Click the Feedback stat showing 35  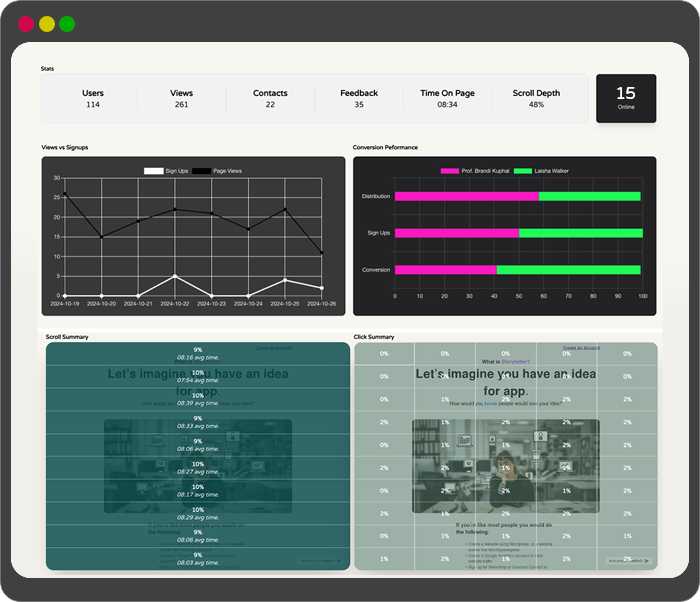[x=359, y=98]
